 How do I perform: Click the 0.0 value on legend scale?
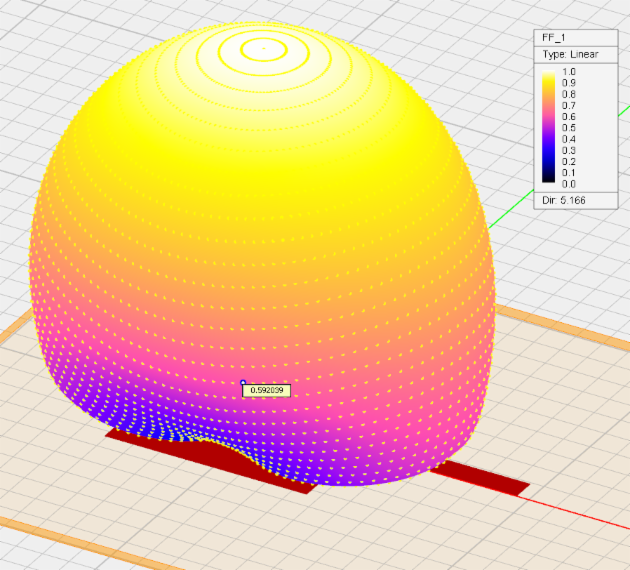[x=568, y=183]
